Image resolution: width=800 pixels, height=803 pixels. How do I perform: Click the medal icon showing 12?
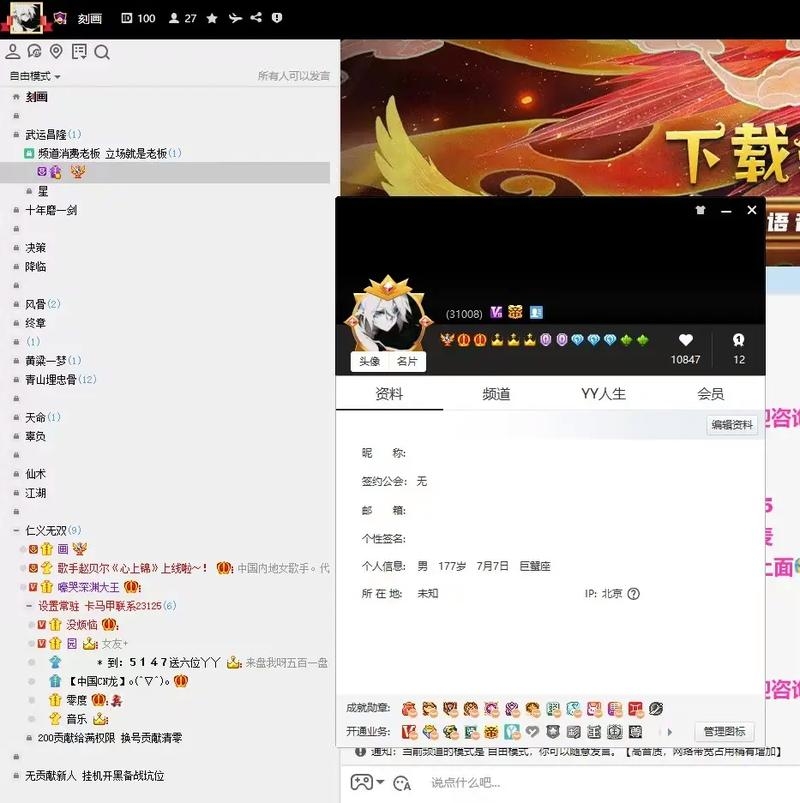click(740, 340)
